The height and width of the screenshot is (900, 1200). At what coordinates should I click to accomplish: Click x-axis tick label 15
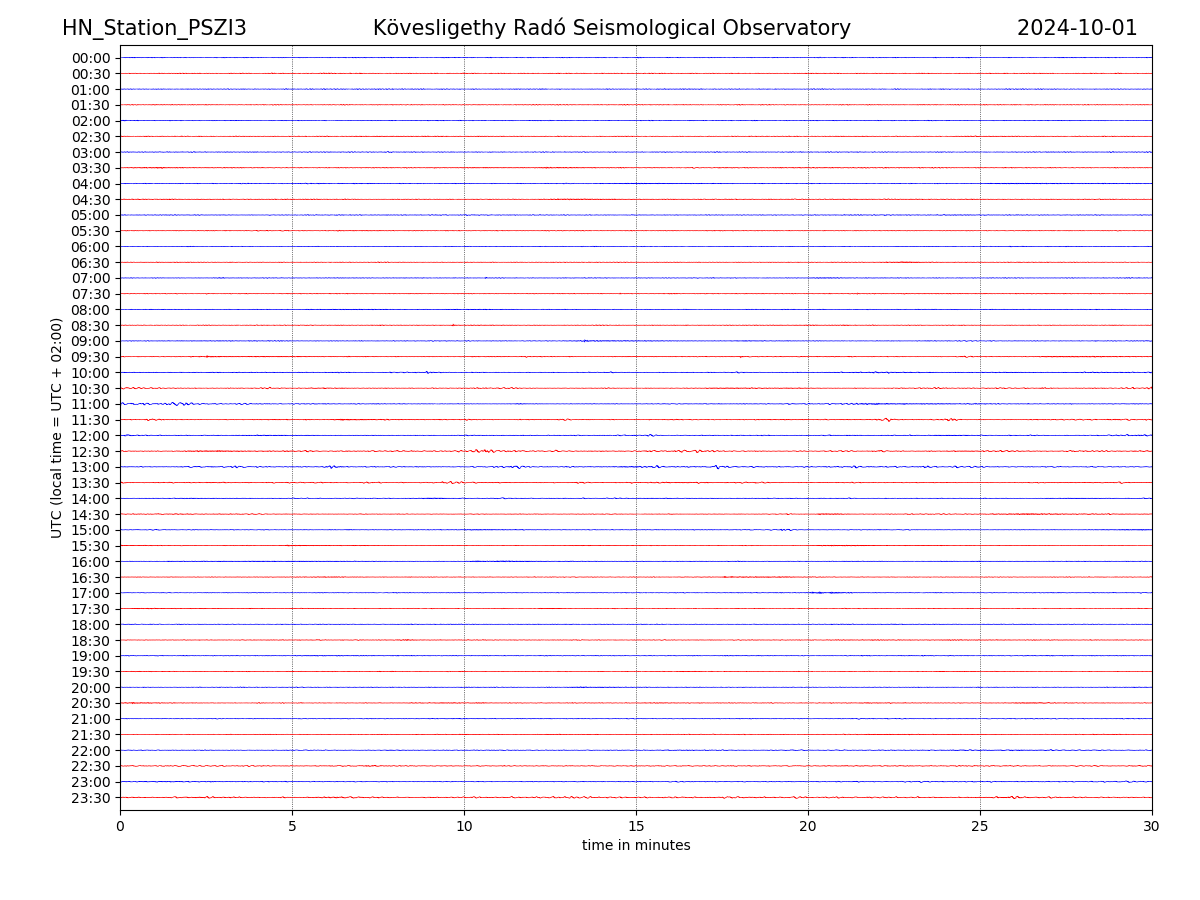click(x=636, y=826)
